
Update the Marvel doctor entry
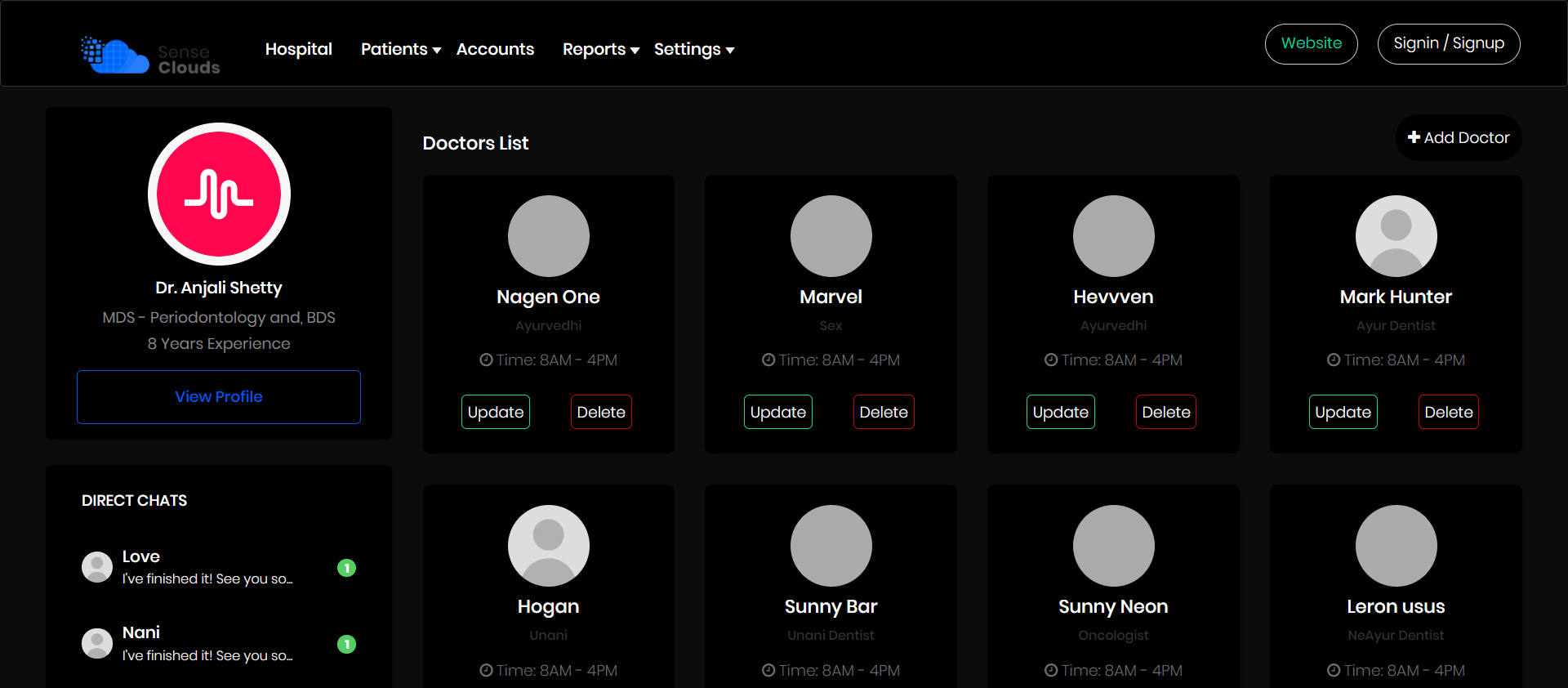click(x=778, y=412)
